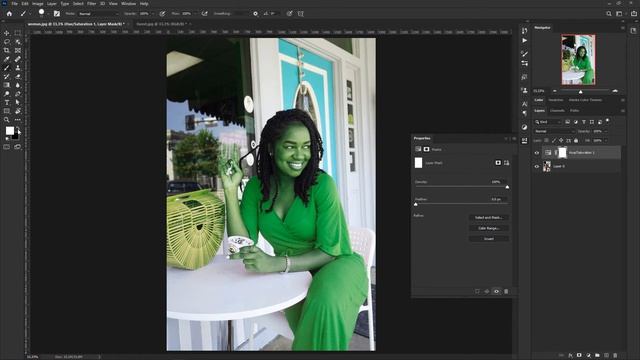Click the trash icon in Properties panel
Image resolution: width=640 pixels, height=360 pixels.
point(506,291)
